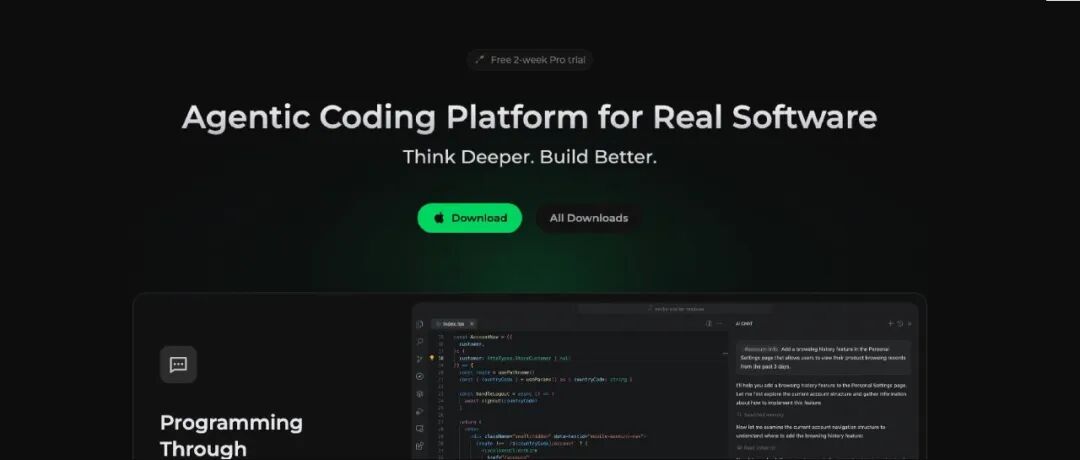Open chat history icon in AI Chat panel
This screenshot has height=460, width=1080.
pyautogui.click(x=900, y=324)
